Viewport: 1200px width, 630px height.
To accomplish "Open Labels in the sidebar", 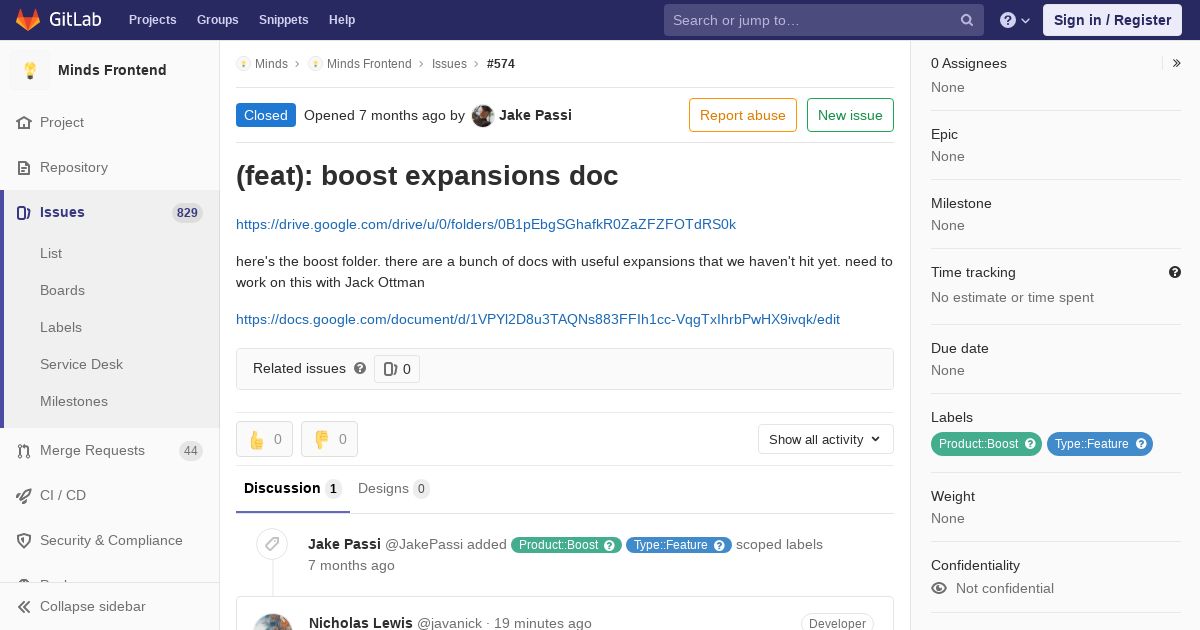I will coord(61,327).
